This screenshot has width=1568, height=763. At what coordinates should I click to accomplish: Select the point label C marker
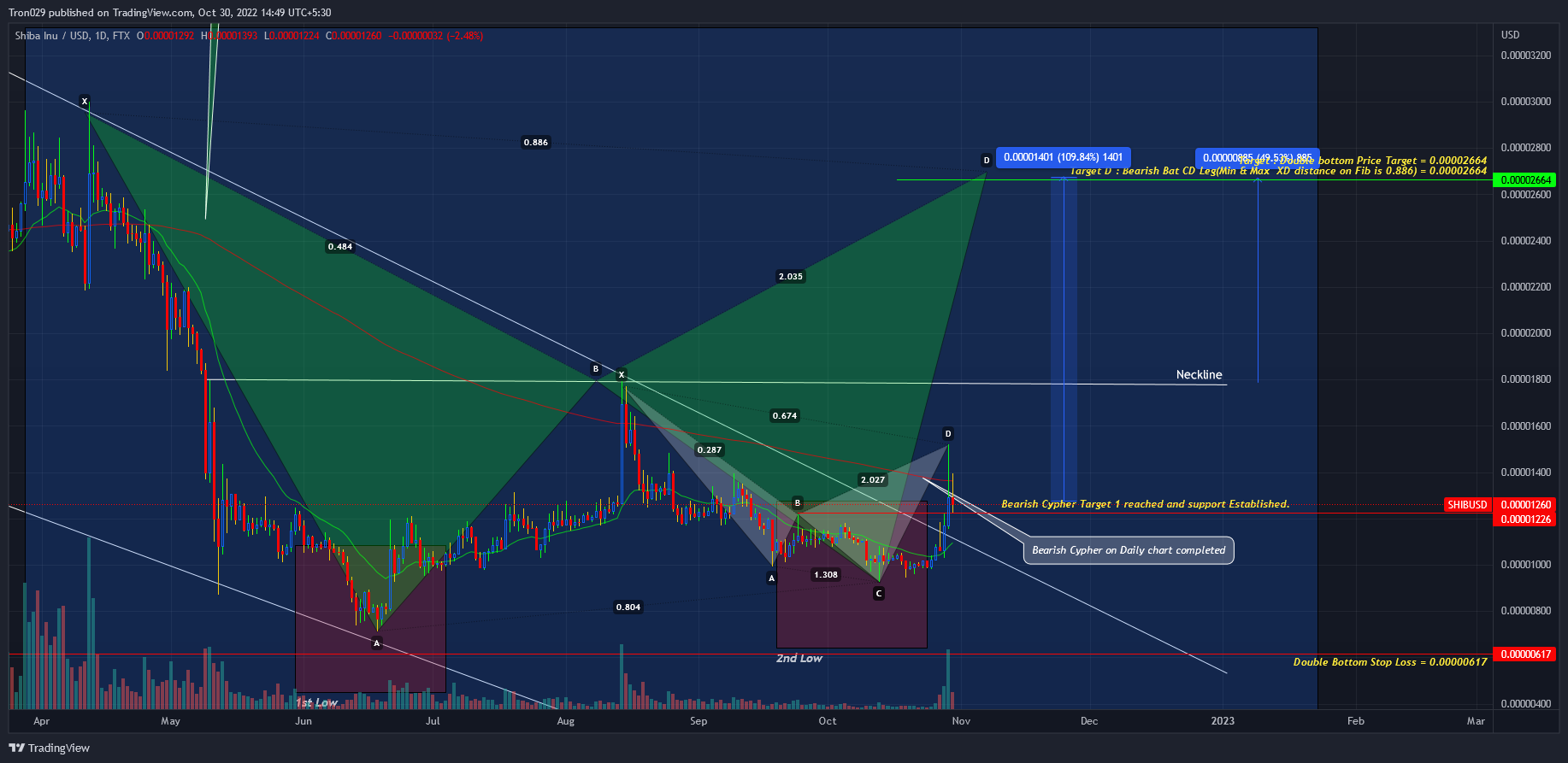tap(879, 593)
